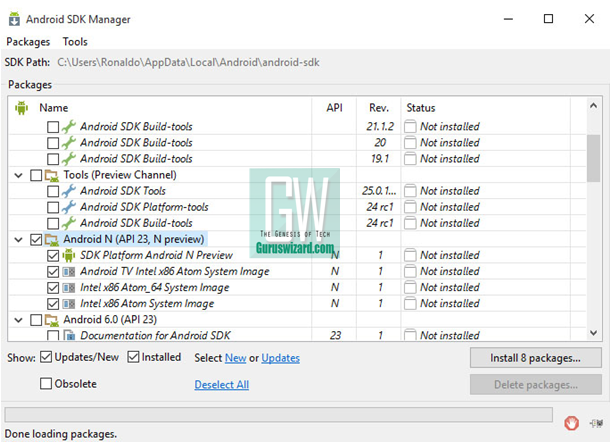Click the Rev. column header
Image resolution: width=612 pixels, height=446 pixels.
coord(379,108)
